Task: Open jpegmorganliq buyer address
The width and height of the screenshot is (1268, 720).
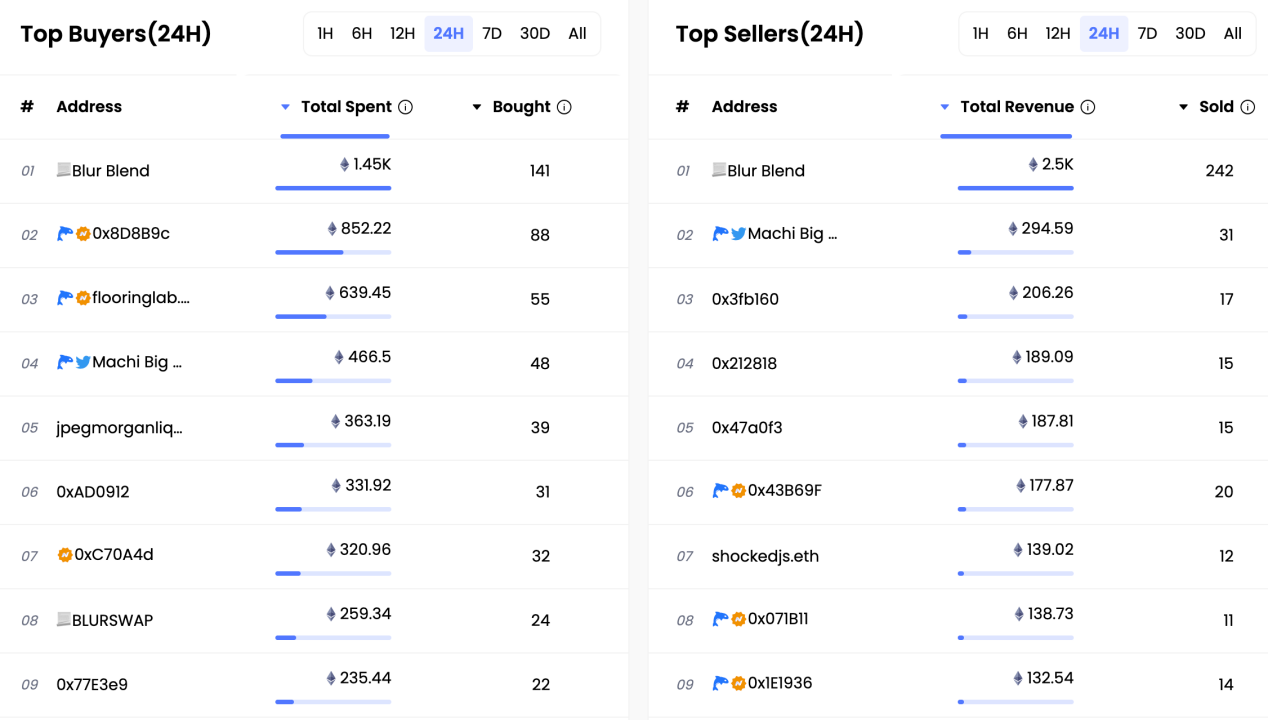Action: click(x=120, y=428)
